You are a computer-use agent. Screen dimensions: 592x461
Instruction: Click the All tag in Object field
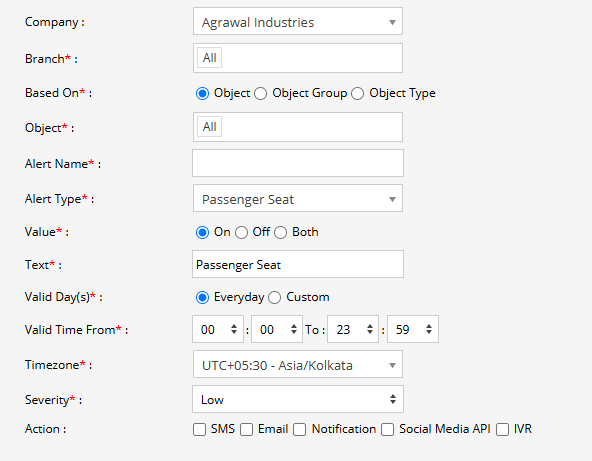pos(210,127)
